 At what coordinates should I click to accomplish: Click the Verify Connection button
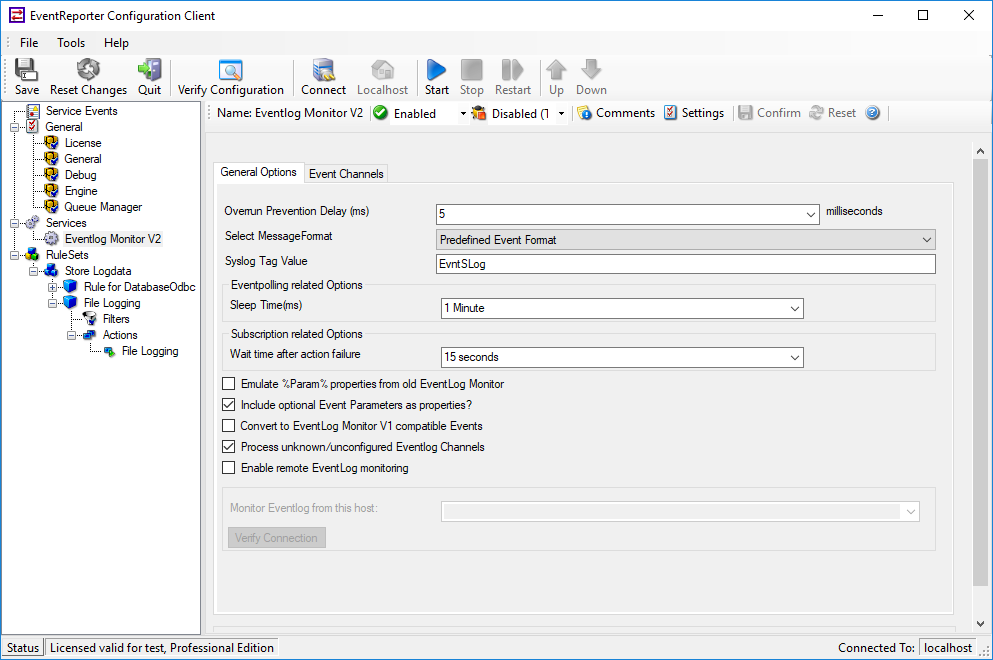(277, 538)
